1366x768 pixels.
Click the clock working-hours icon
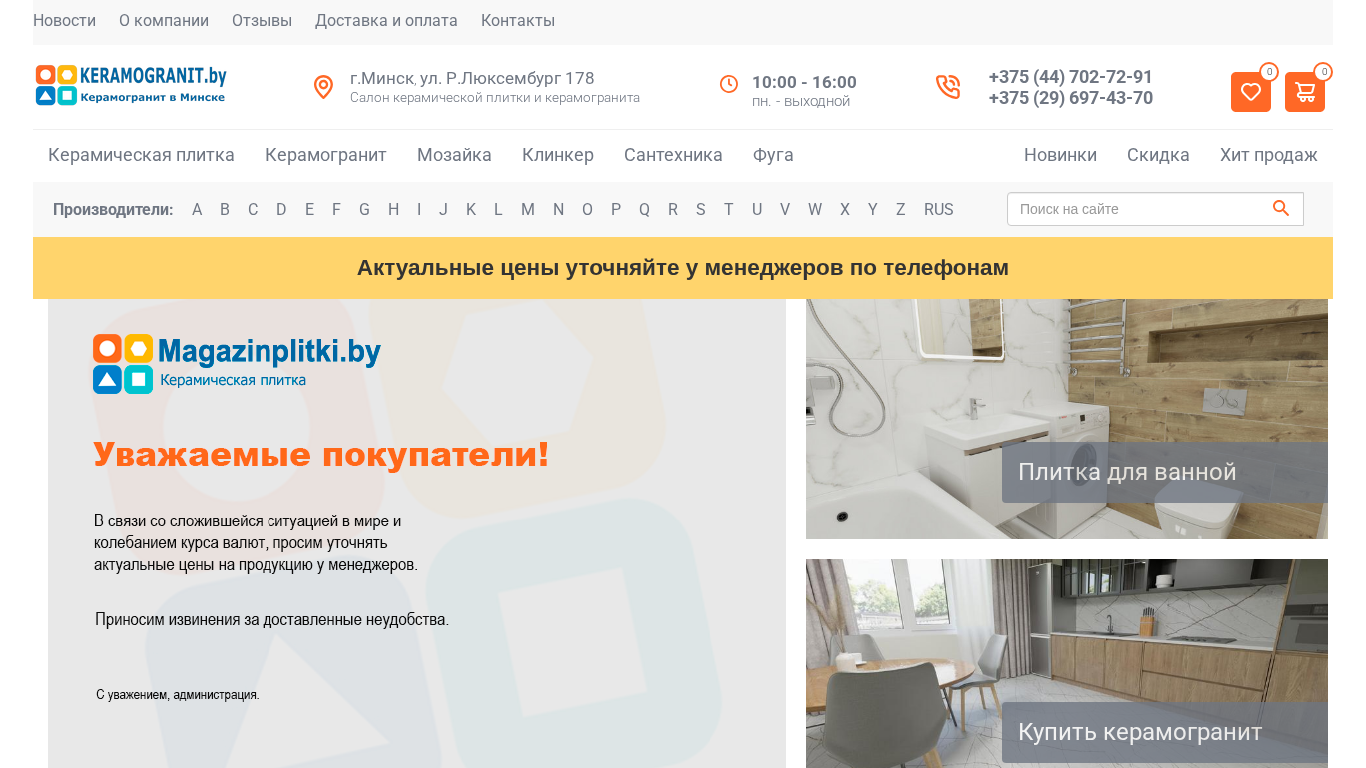click(x=729, y=84)
